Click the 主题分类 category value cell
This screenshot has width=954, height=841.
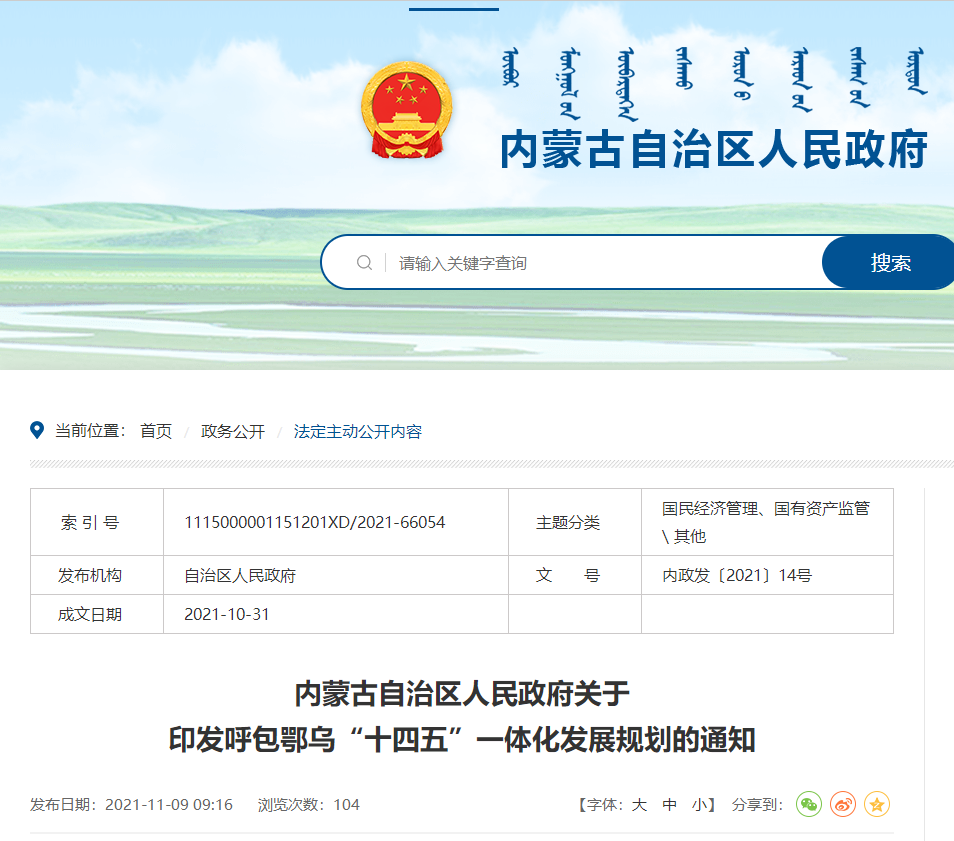[766, 522]
